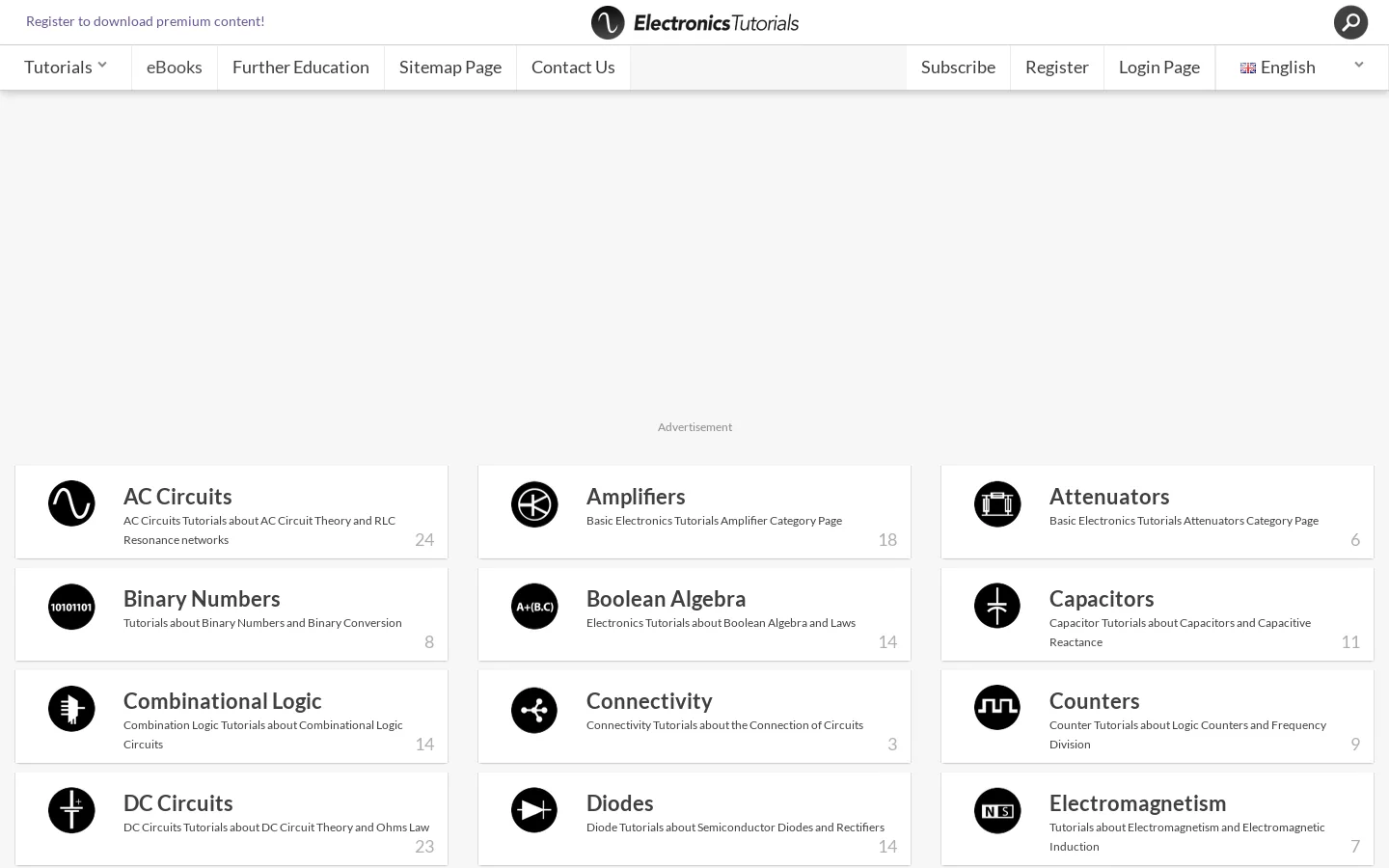Select the Binary Numbers 10101101 icon
This screenshot has height=868, width=1389.
tap(71, 607)
